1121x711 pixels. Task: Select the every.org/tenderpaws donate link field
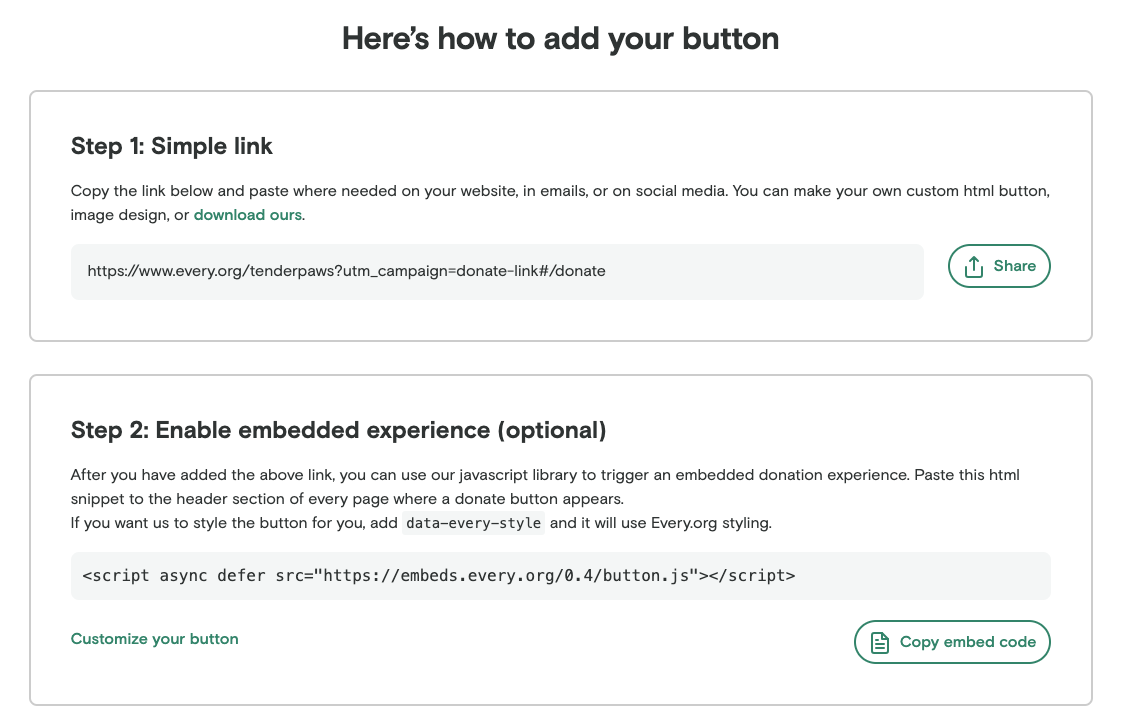point(497,272)
